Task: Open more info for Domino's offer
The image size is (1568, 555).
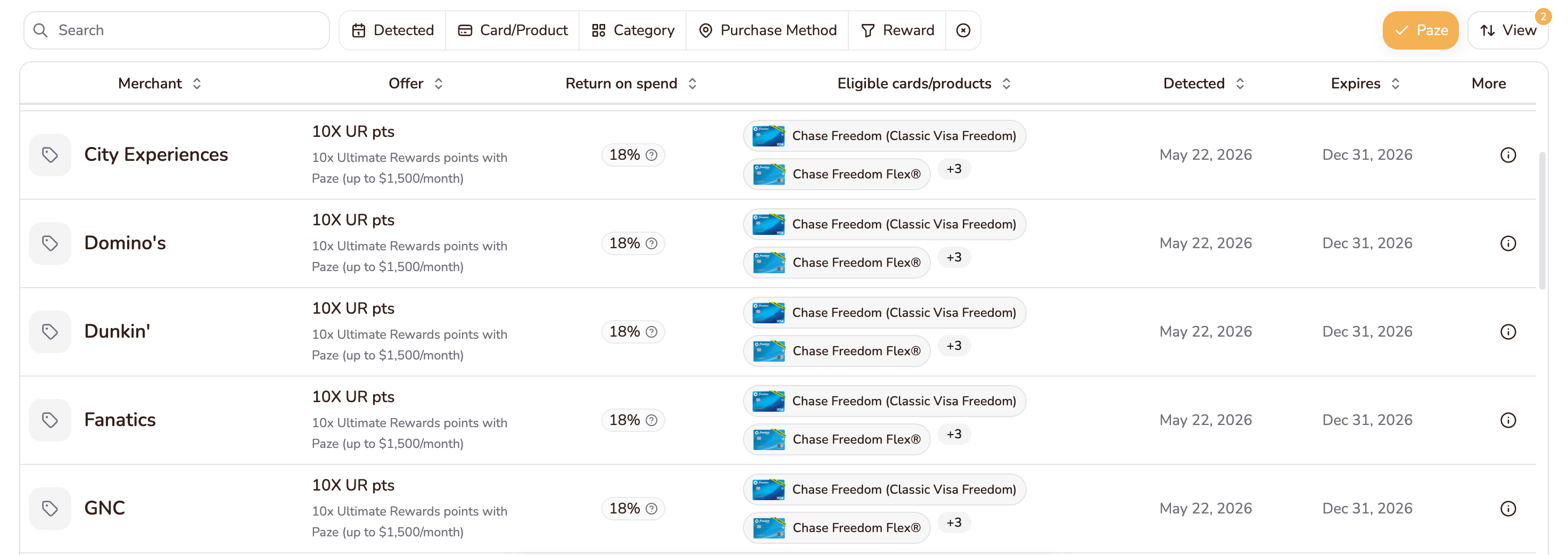Action: coord(1508,243)
